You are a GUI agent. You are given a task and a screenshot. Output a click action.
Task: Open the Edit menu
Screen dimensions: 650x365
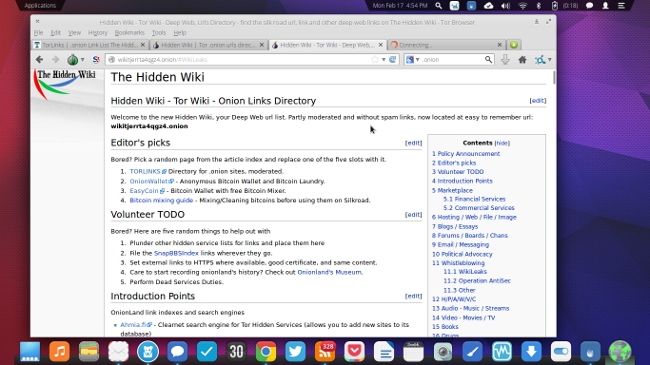click(56, 32)
